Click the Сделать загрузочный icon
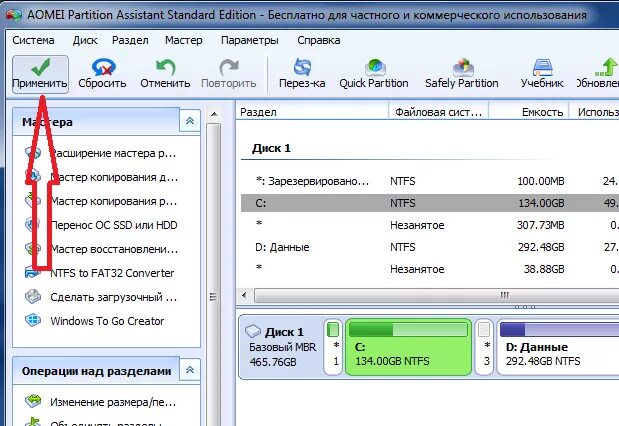Image resolution: width=619 pixels, height=426 pixels. coord(33,297)
